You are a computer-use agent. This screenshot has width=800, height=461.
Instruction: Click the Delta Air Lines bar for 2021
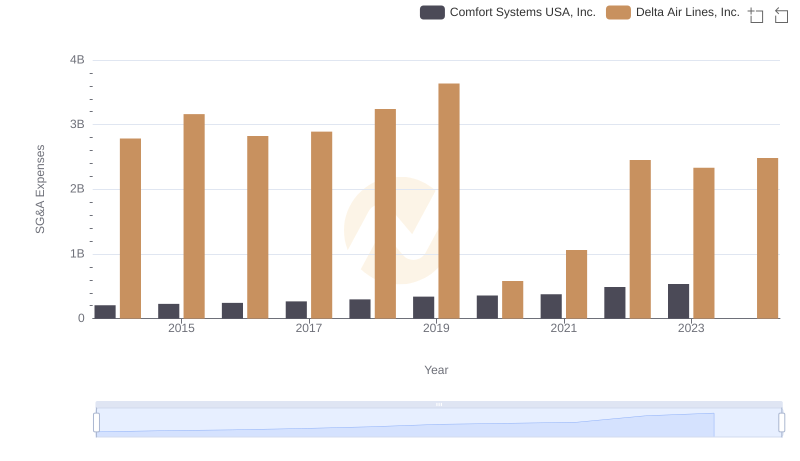click(x=577, y=284)
